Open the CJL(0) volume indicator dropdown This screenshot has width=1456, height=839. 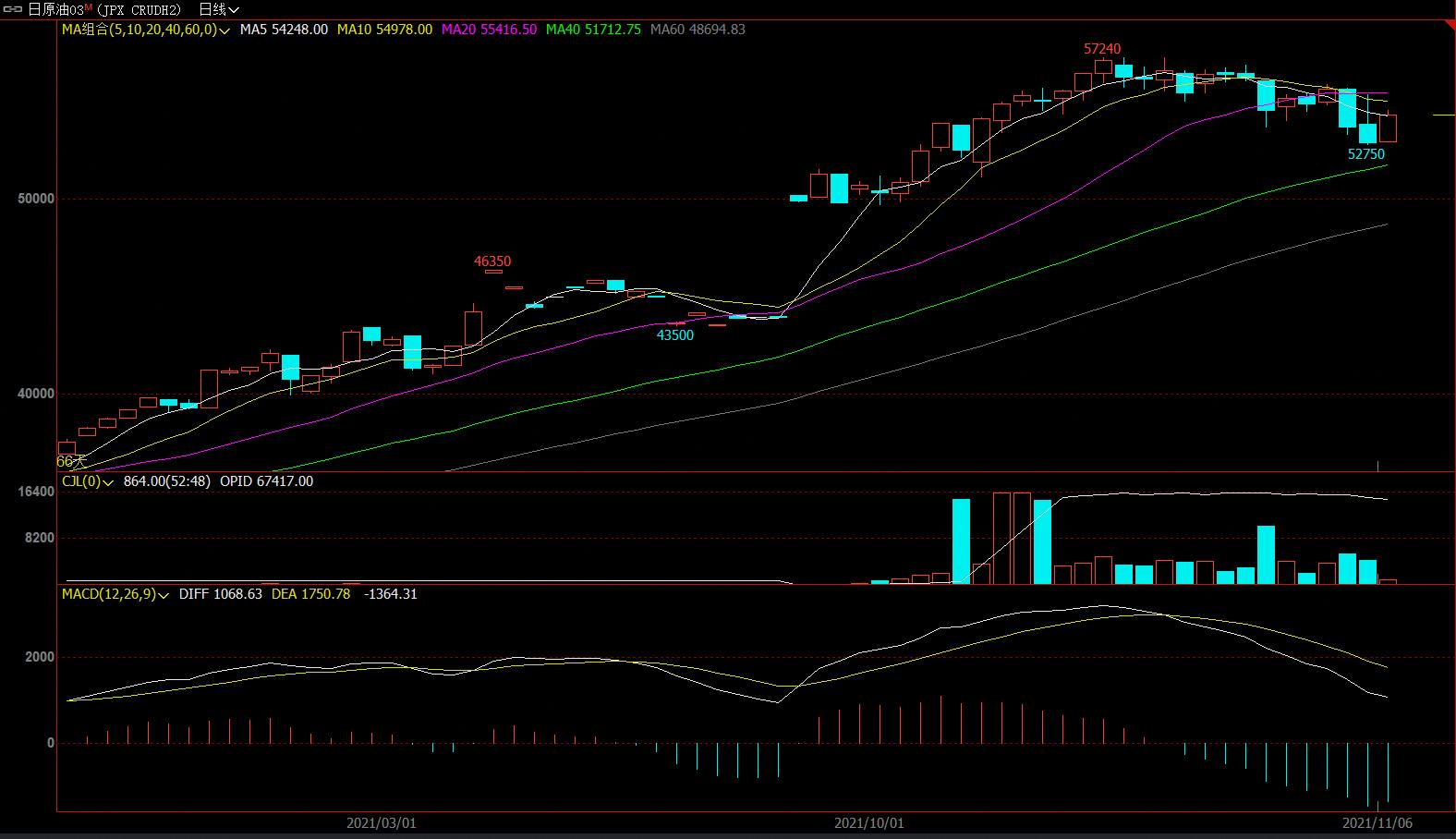point(88,481)
